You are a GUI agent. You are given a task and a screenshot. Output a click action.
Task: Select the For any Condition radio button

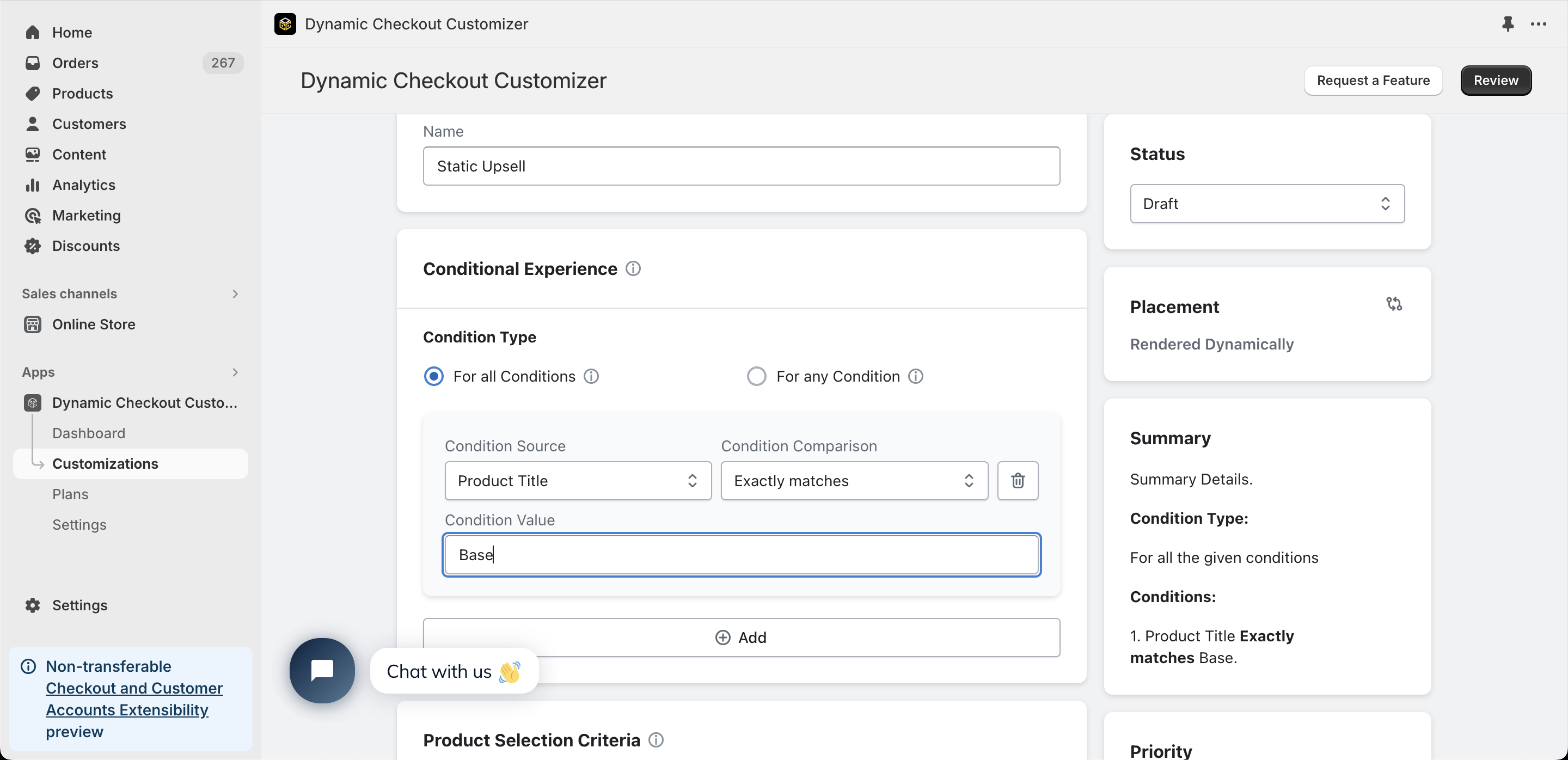click(756, 377)
